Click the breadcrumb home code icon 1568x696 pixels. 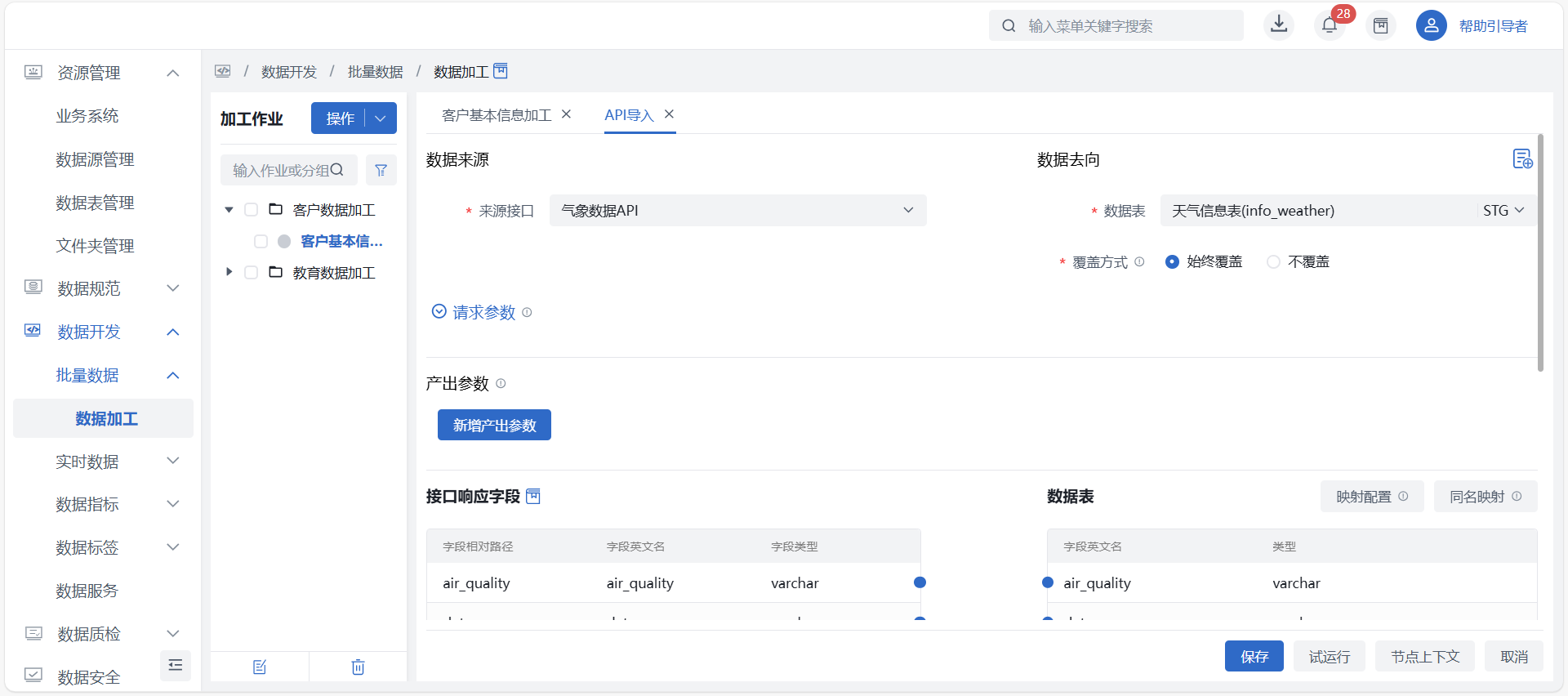coord(223,71)
